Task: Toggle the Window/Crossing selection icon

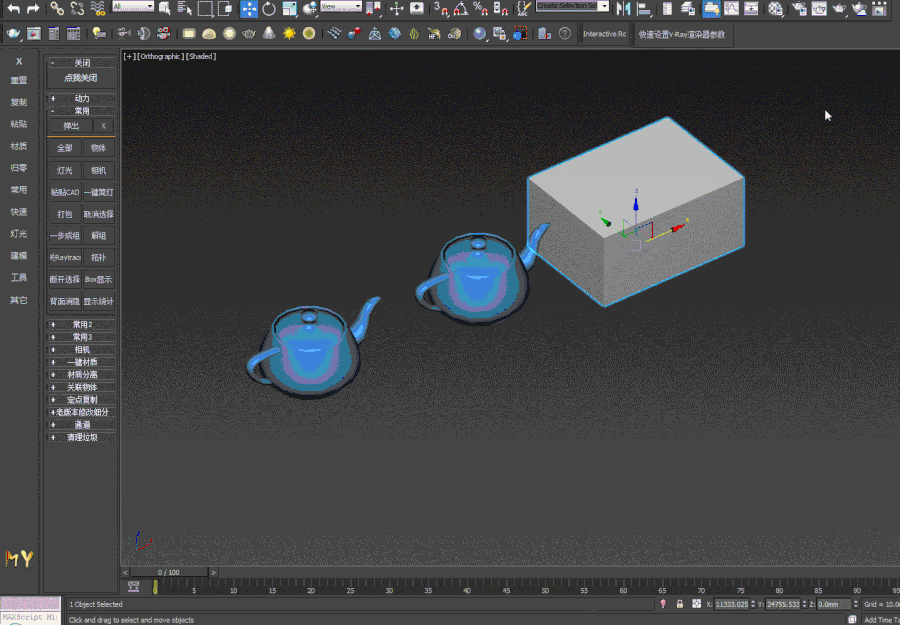Action: (x=226, y=8)
